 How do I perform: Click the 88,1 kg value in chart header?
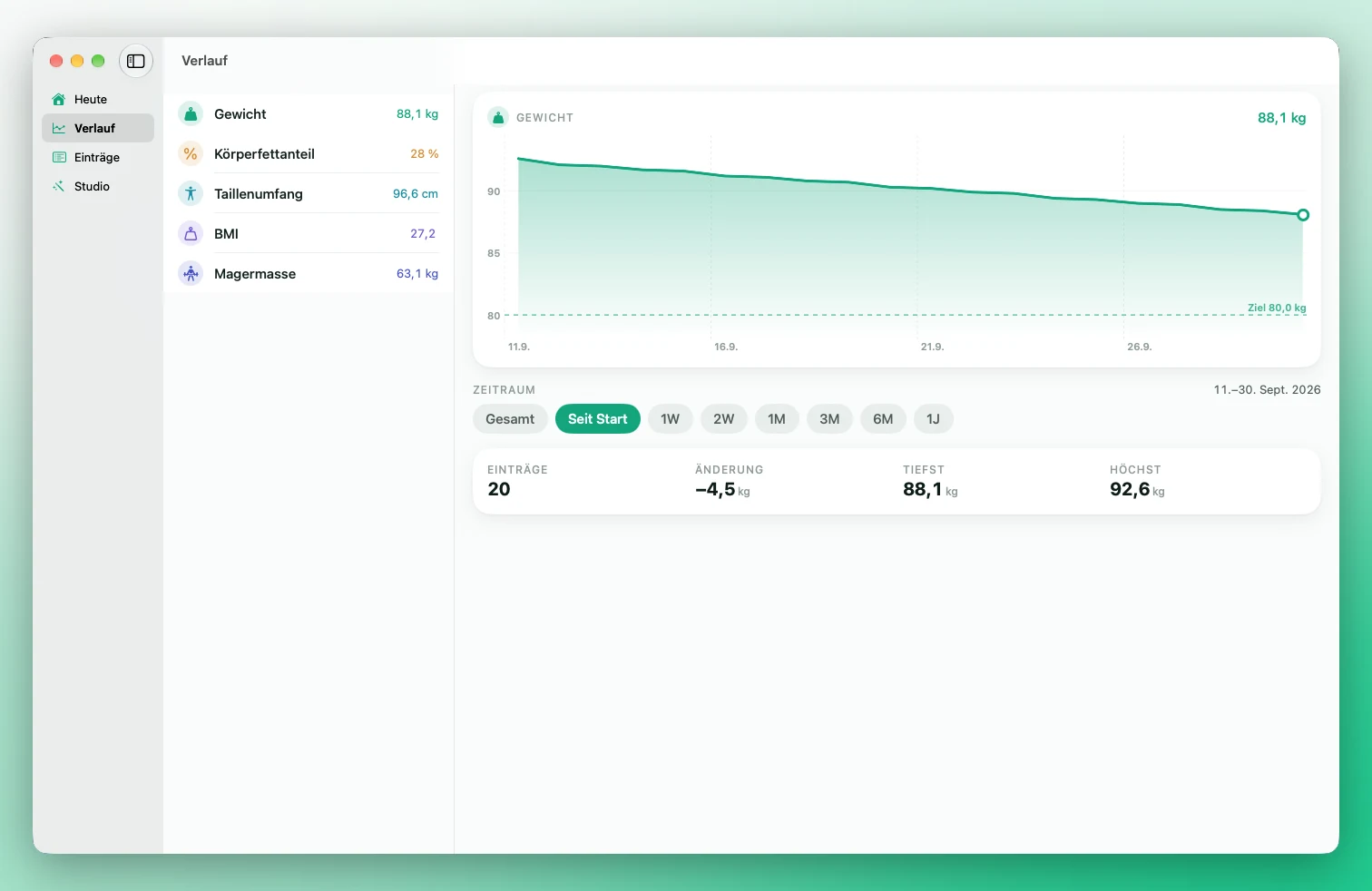coord(1281,118)
